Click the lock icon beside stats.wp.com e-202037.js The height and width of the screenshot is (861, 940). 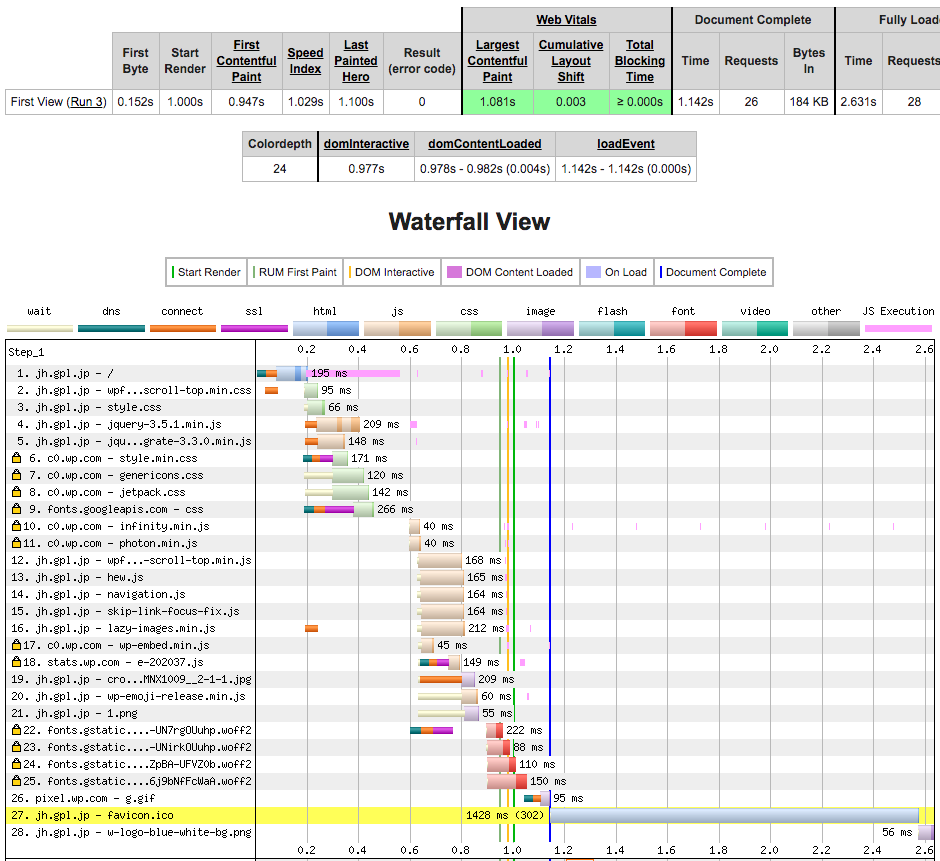tap(16, 663)
